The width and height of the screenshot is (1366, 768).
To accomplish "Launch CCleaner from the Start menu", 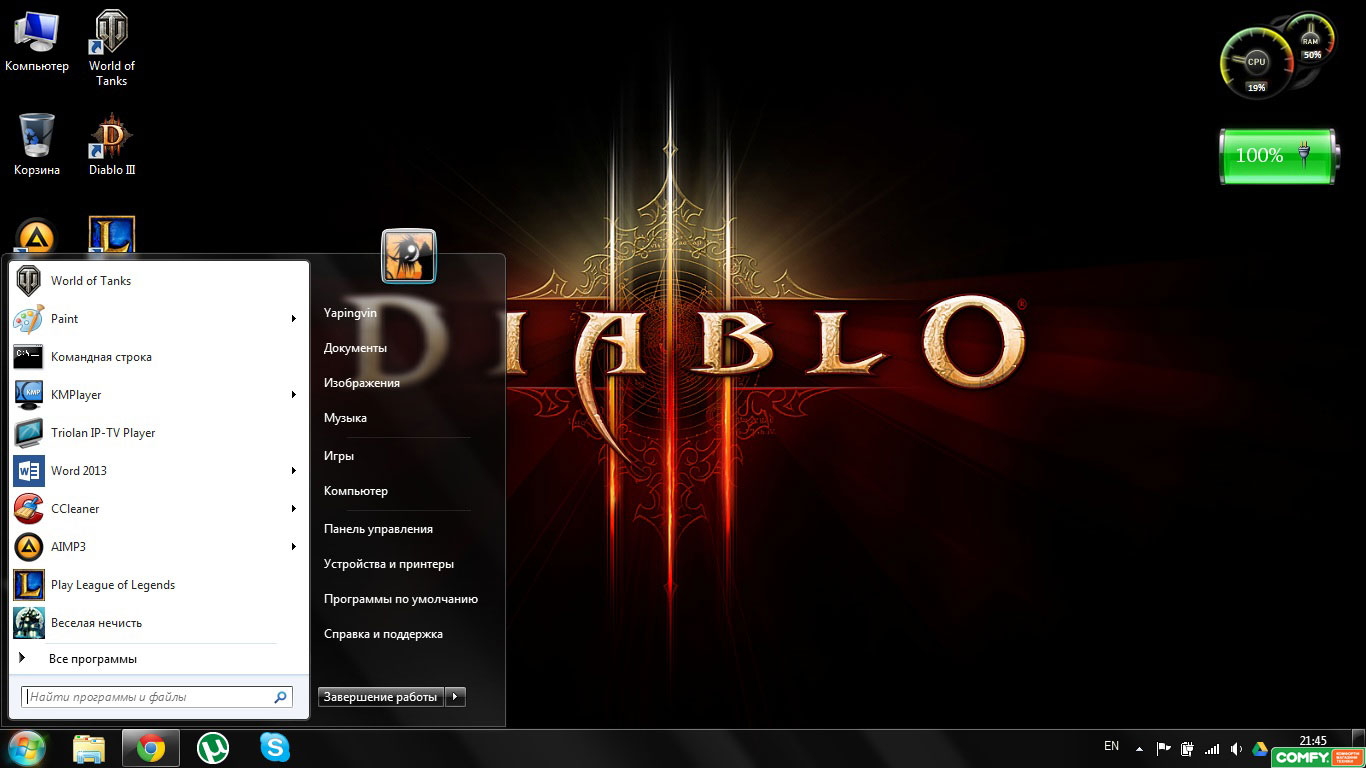I will pos(158,509).
